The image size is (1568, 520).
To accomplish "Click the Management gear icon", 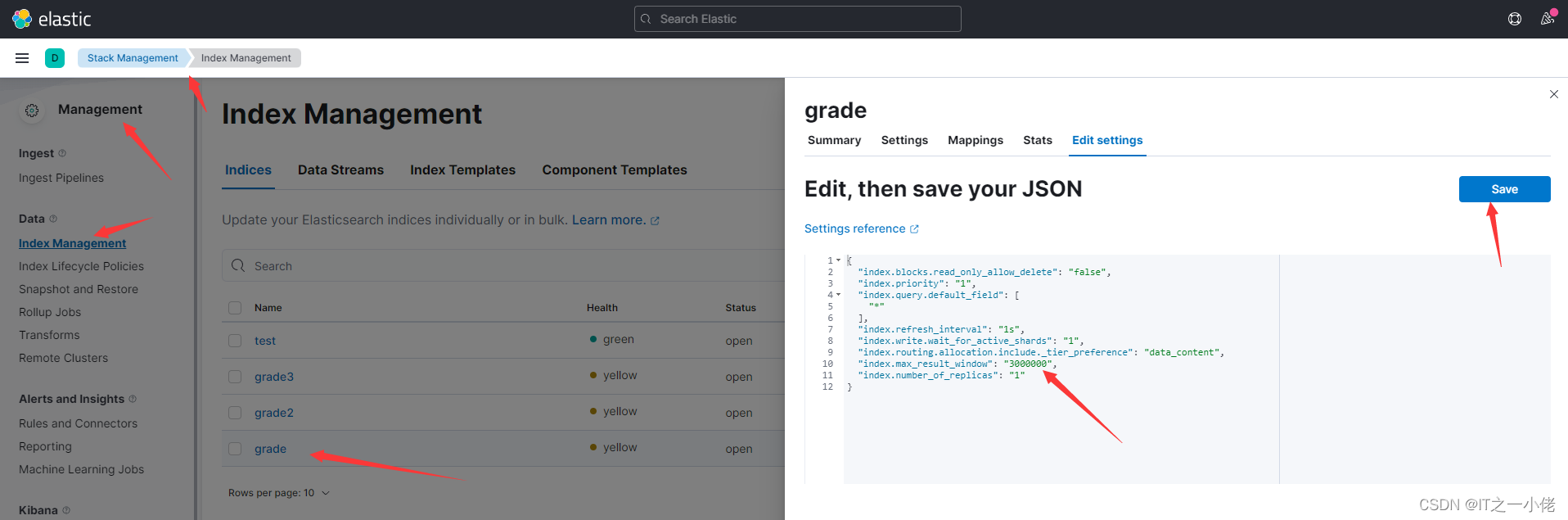I will point(32,111).
